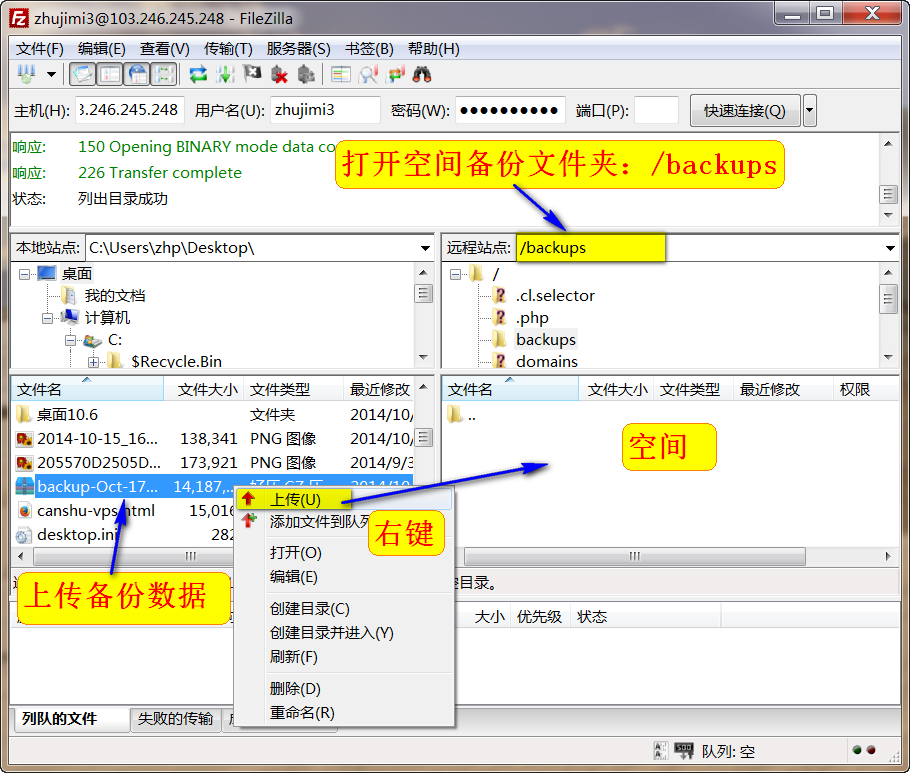The width and height of the screenshot is (910, 773).
Task: Sort local files by 文件类型 column
Action: point(294,389)
